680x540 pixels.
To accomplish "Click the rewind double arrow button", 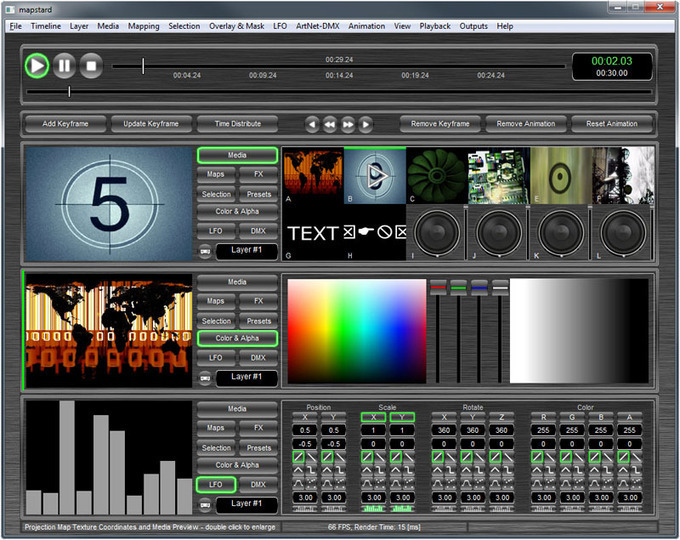I will point(330,124).
